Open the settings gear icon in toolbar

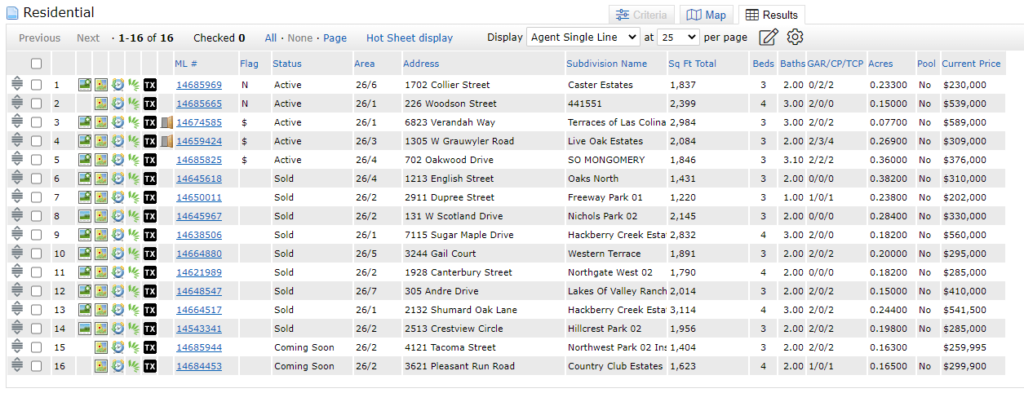[794, 37]
